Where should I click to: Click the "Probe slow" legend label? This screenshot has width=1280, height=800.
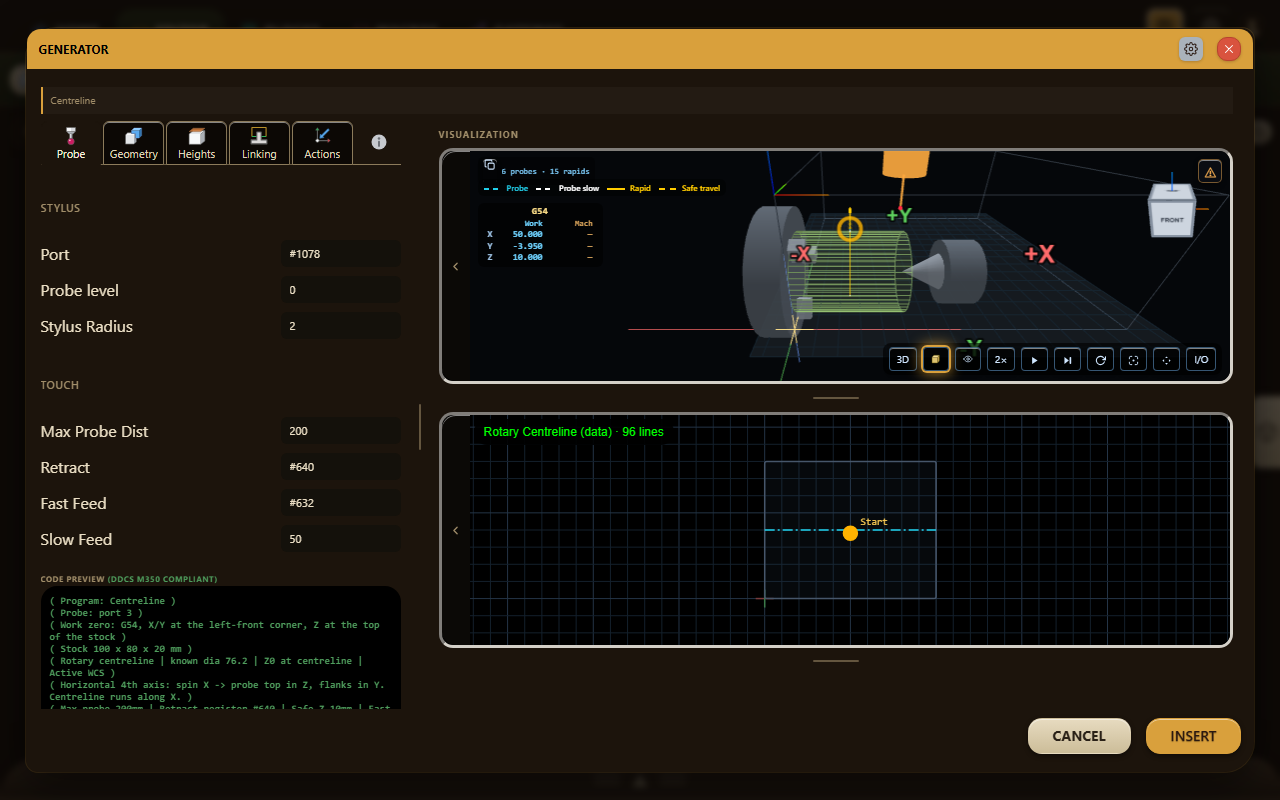[579, 188]
